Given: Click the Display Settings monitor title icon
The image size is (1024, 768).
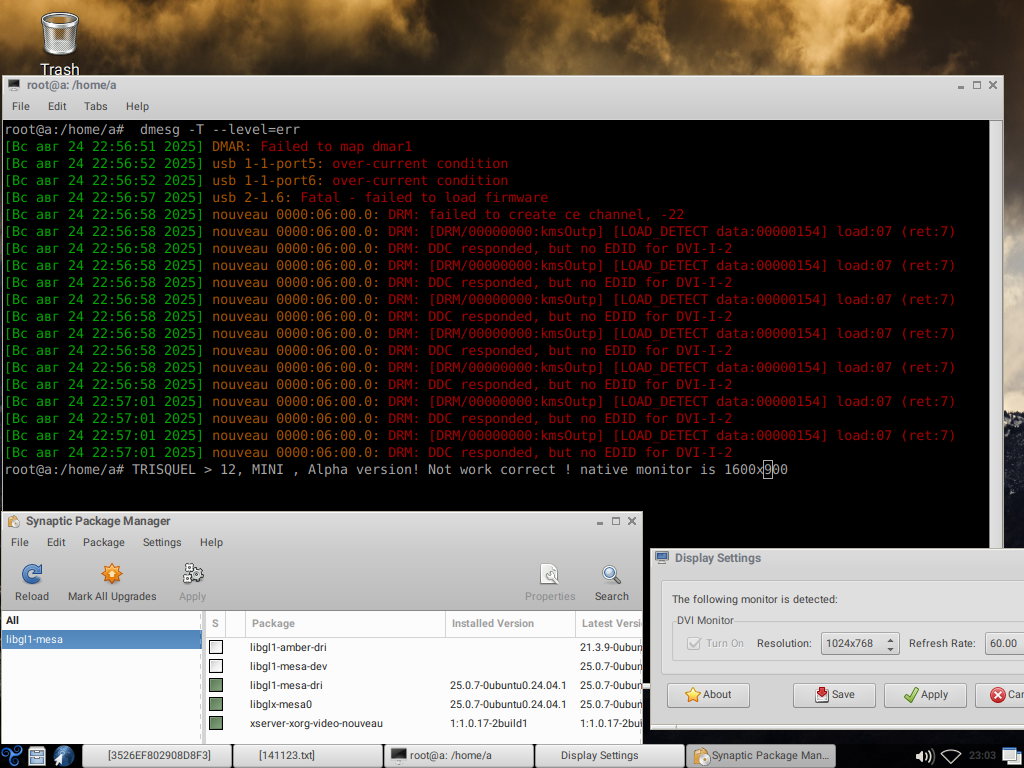Looking at the screenshot, I should (662, 558).
